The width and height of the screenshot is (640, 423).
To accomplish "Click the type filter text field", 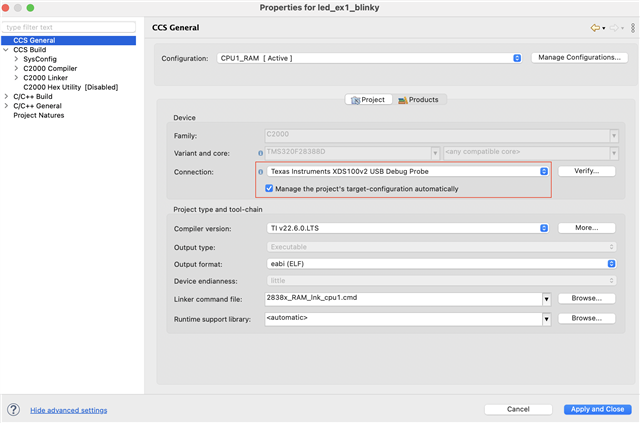I will click(68, 27).
